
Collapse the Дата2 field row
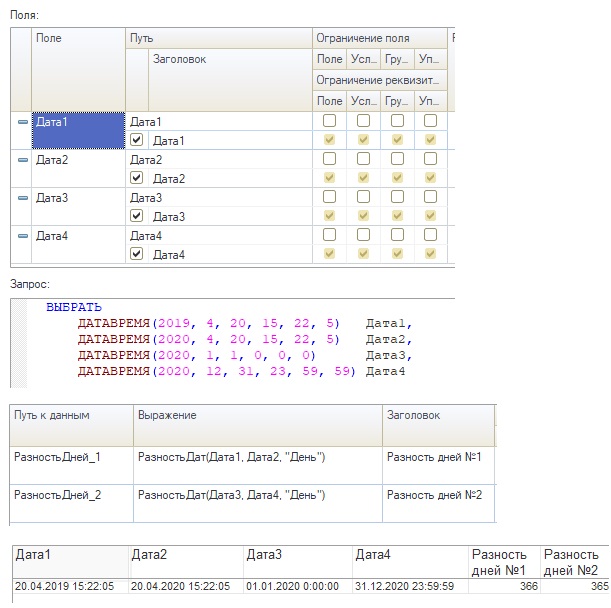pyautogui.click(x=23, y=160)
